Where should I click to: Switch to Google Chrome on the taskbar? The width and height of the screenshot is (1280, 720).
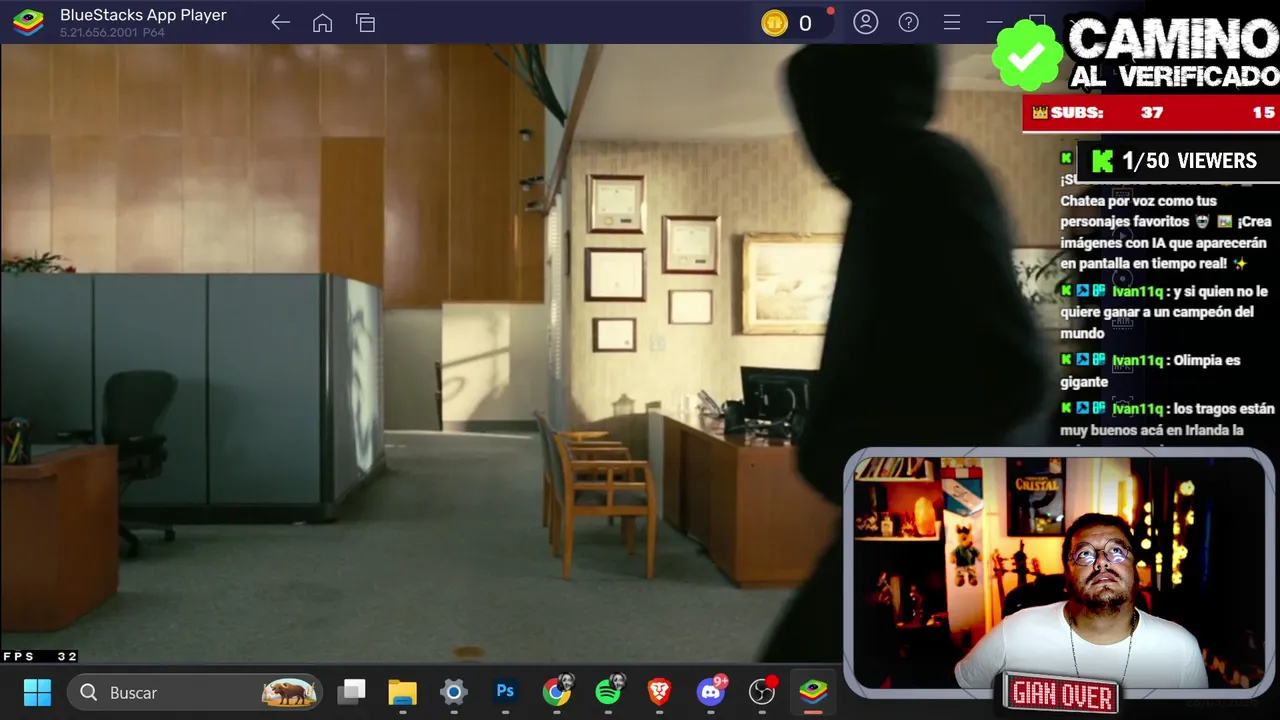[x=557, y=691]
